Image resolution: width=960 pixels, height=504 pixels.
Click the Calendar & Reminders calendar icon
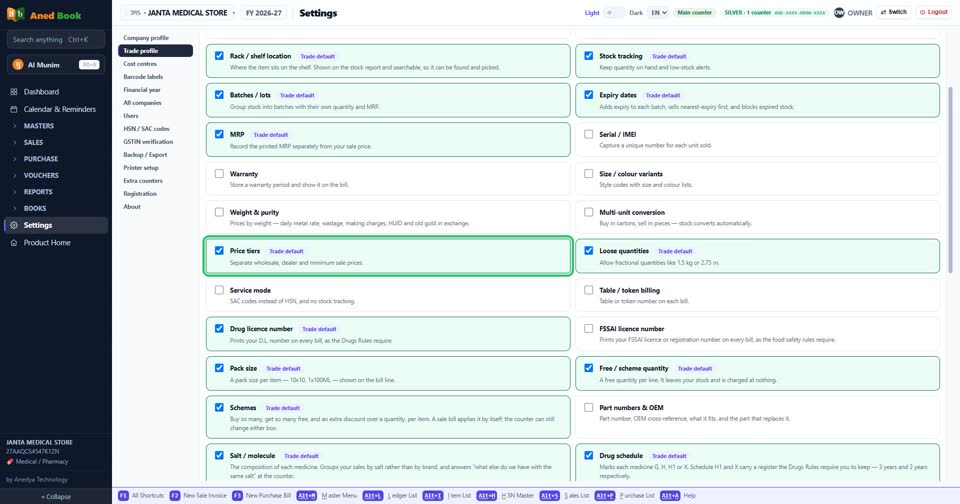pos(13,109)
